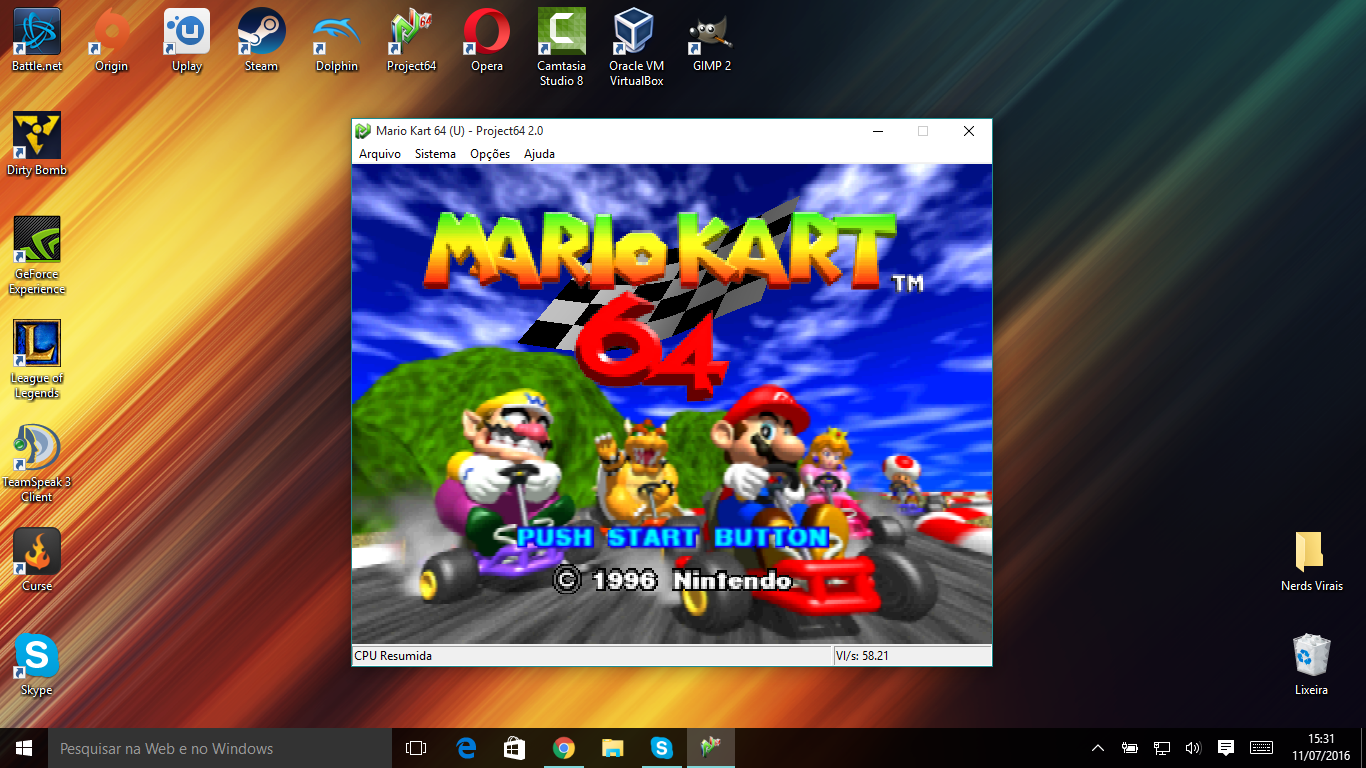Open the Battle.net desktop icon
This screenshot has width=1366, height=768.
point(36,30)
